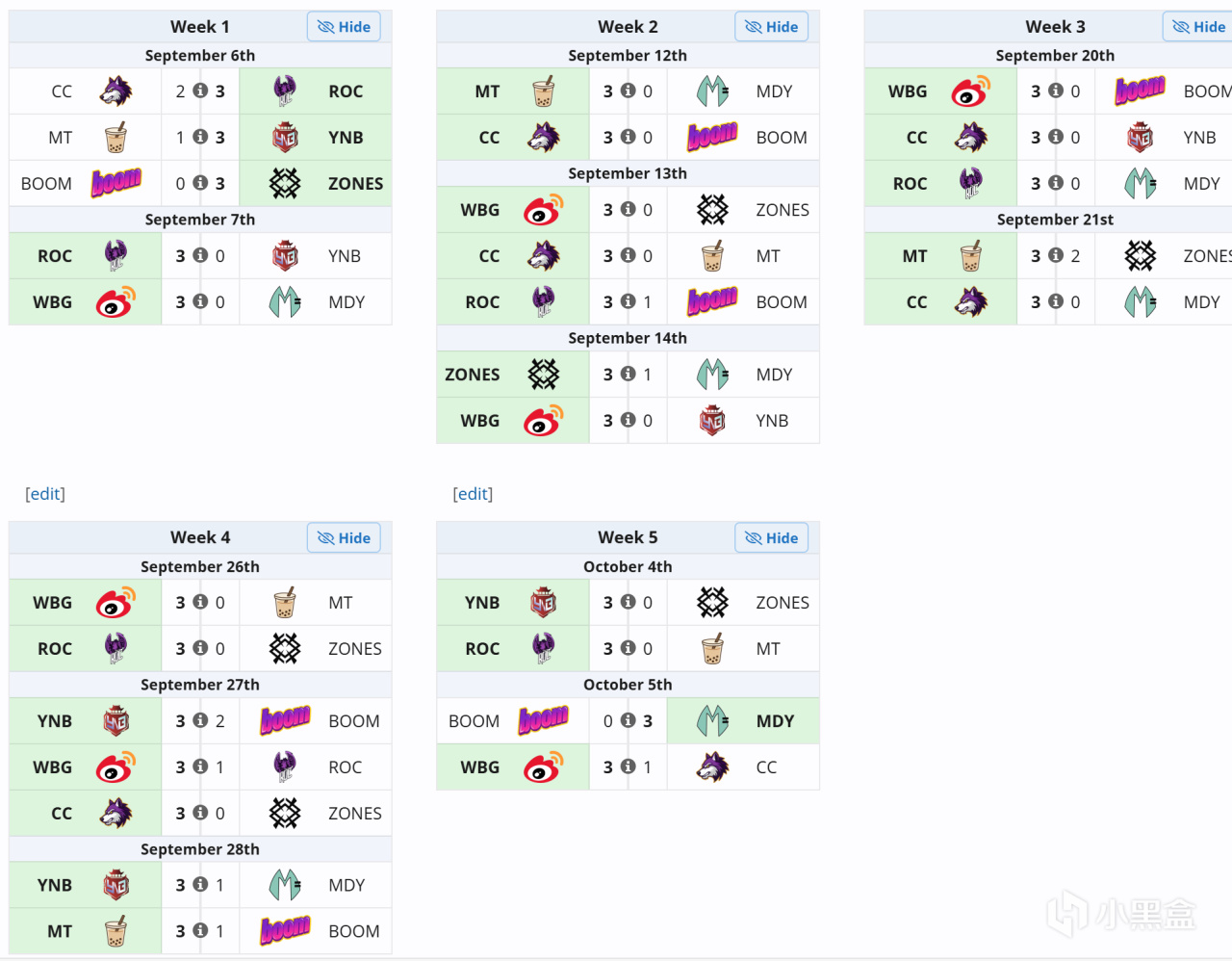Click MT bubble tea logo on September 12th
This screenshot has height=961, width=1232.
pos(543,91)
